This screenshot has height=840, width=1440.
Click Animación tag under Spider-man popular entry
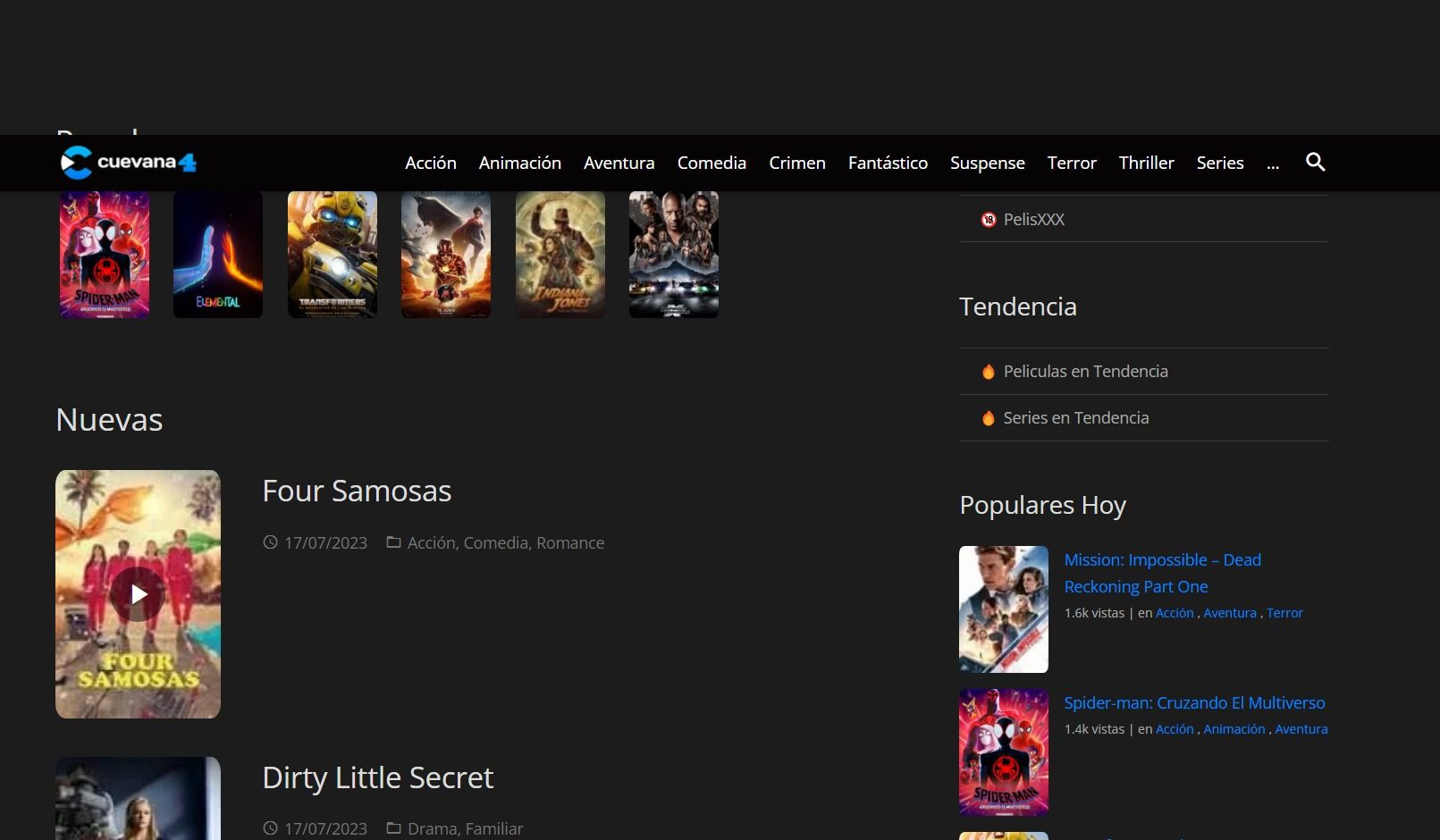point(1234,729)
